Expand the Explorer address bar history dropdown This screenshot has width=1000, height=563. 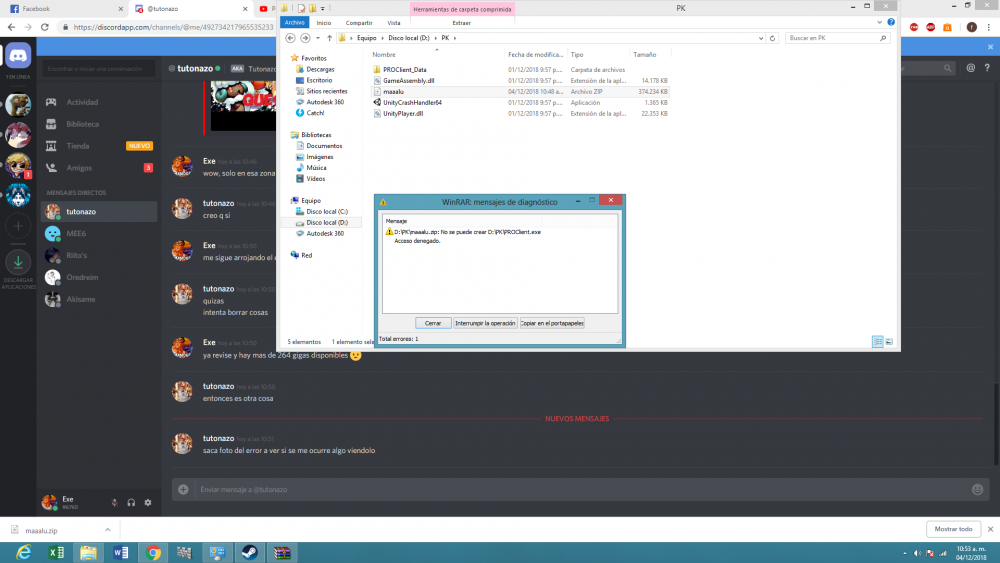tap(760, 38)
